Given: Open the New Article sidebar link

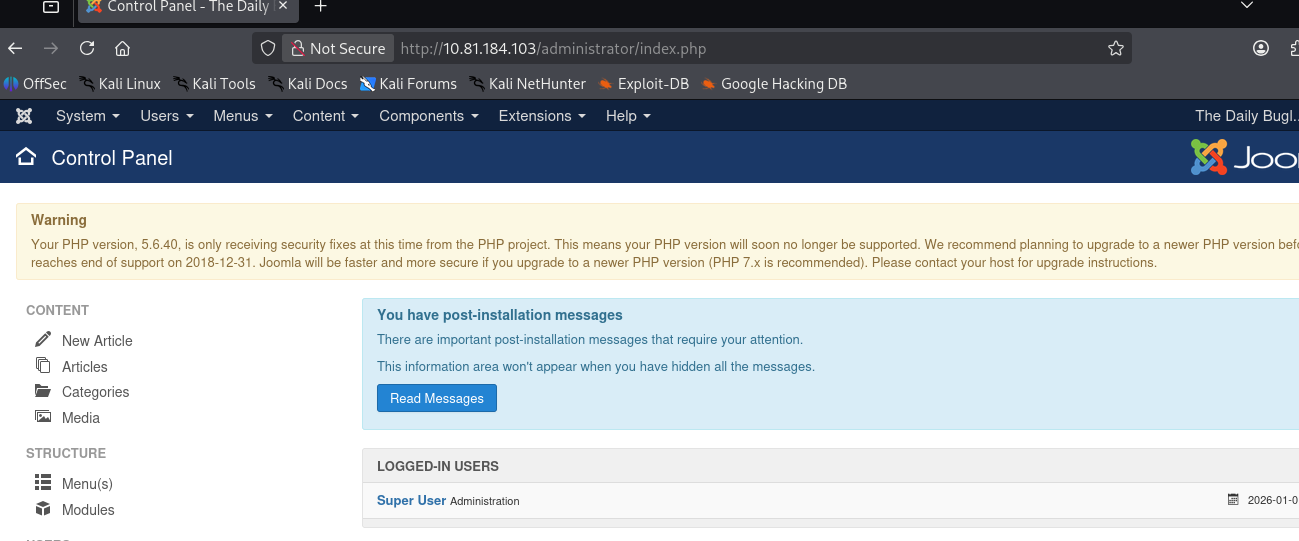Looking at the screenshot, I should click(x=97, y=341).
